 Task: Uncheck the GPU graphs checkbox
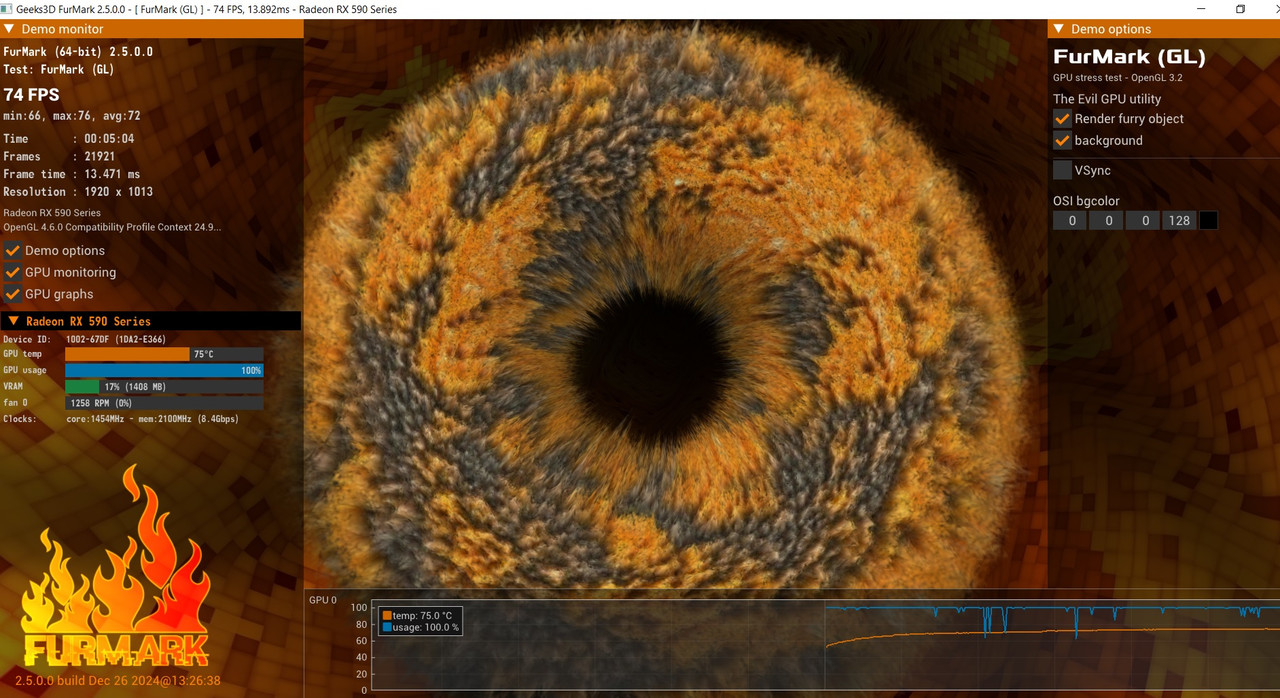[x=13, y=294]
